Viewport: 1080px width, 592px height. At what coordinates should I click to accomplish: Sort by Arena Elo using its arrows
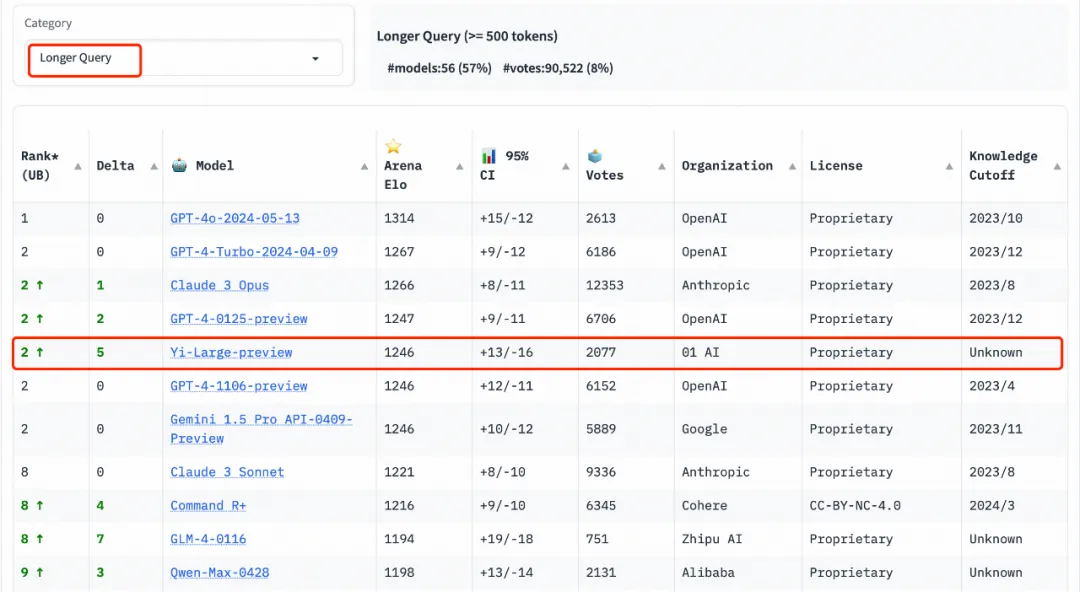click(459, 166)
